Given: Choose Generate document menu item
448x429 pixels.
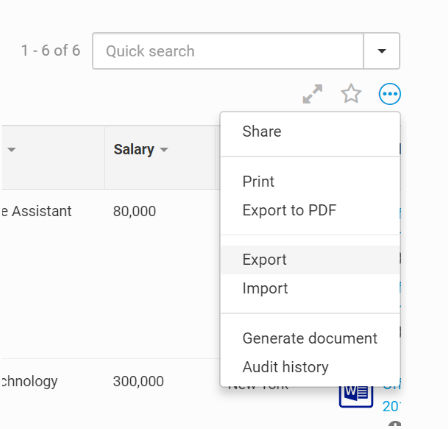Looking at the screenshot, I should (310, 338).
